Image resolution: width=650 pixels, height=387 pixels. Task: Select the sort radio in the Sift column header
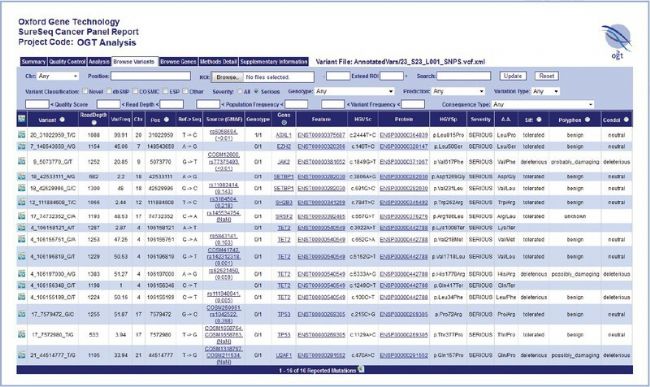539,119
